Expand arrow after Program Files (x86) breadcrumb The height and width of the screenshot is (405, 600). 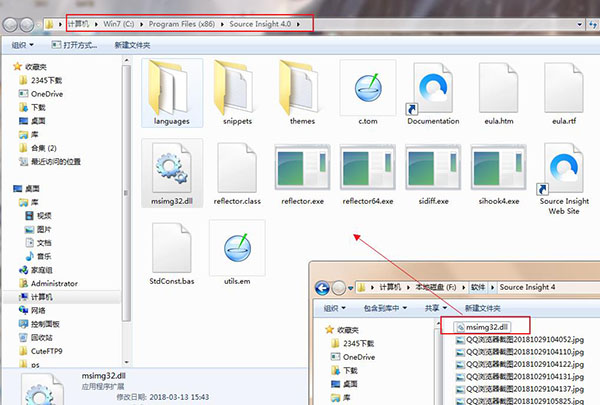[x=222, y=24]
